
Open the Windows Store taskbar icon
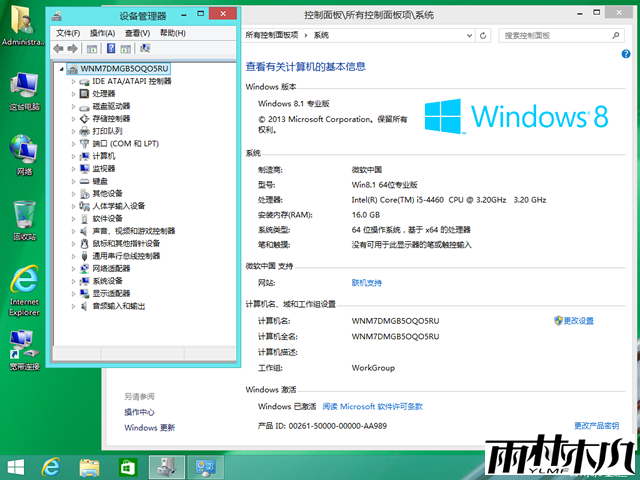coord(128,467)
